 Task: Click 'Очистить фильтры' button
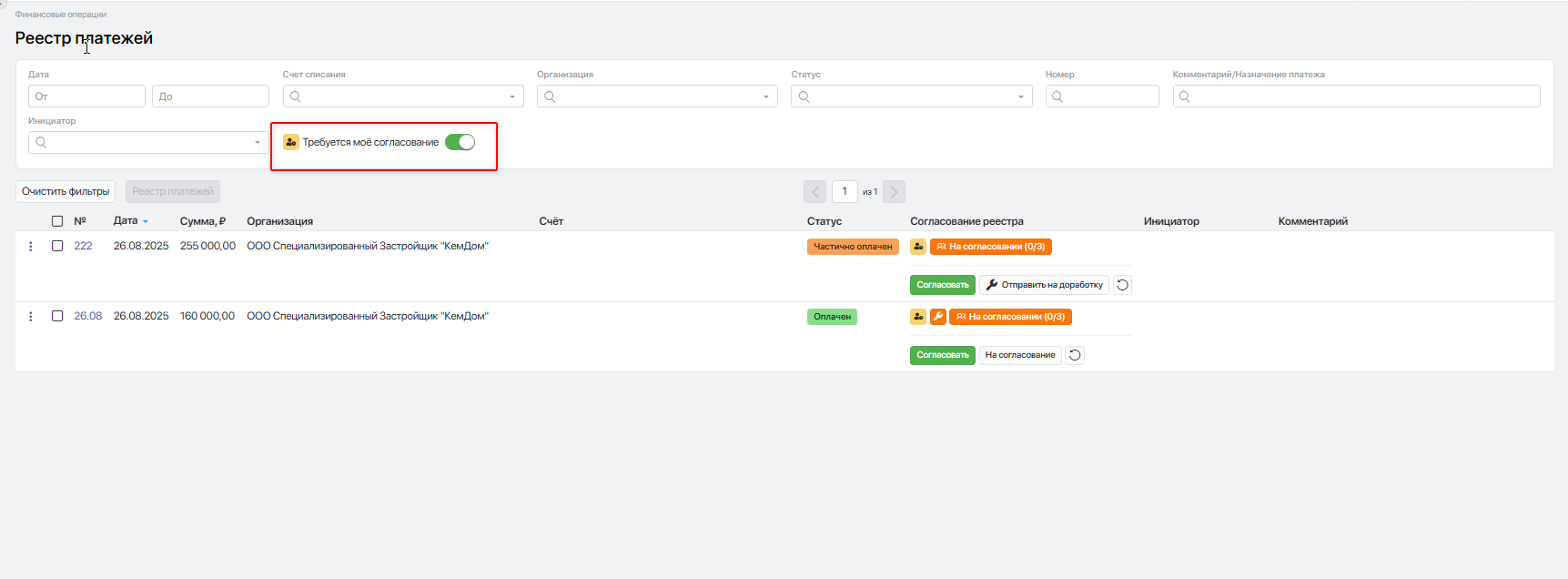click(x=66, y=192)
